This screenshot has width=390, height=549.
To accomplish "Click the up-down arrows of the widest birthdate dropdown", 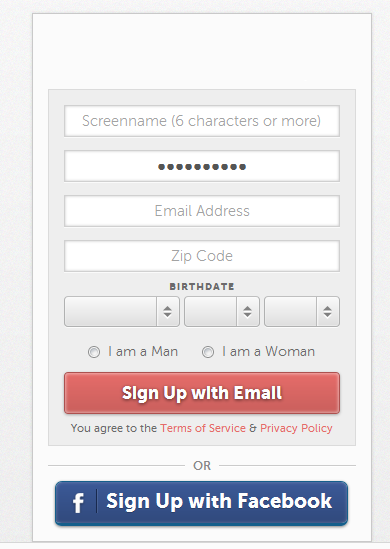I will click(x=167, y=312).
